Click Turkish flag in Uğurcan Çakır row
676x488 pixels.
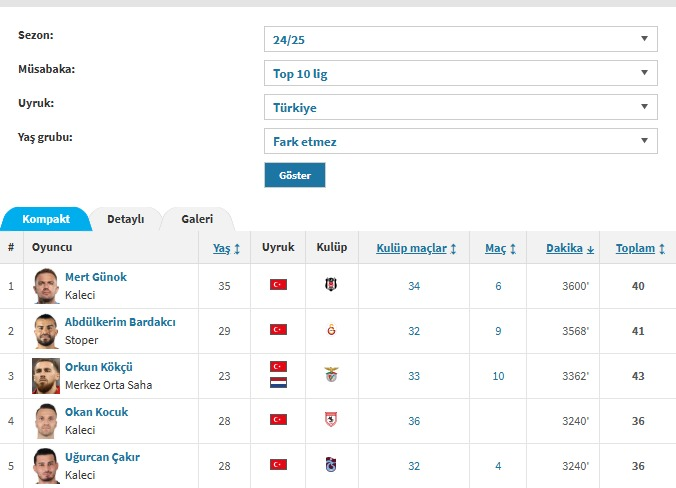pos(279,464)
